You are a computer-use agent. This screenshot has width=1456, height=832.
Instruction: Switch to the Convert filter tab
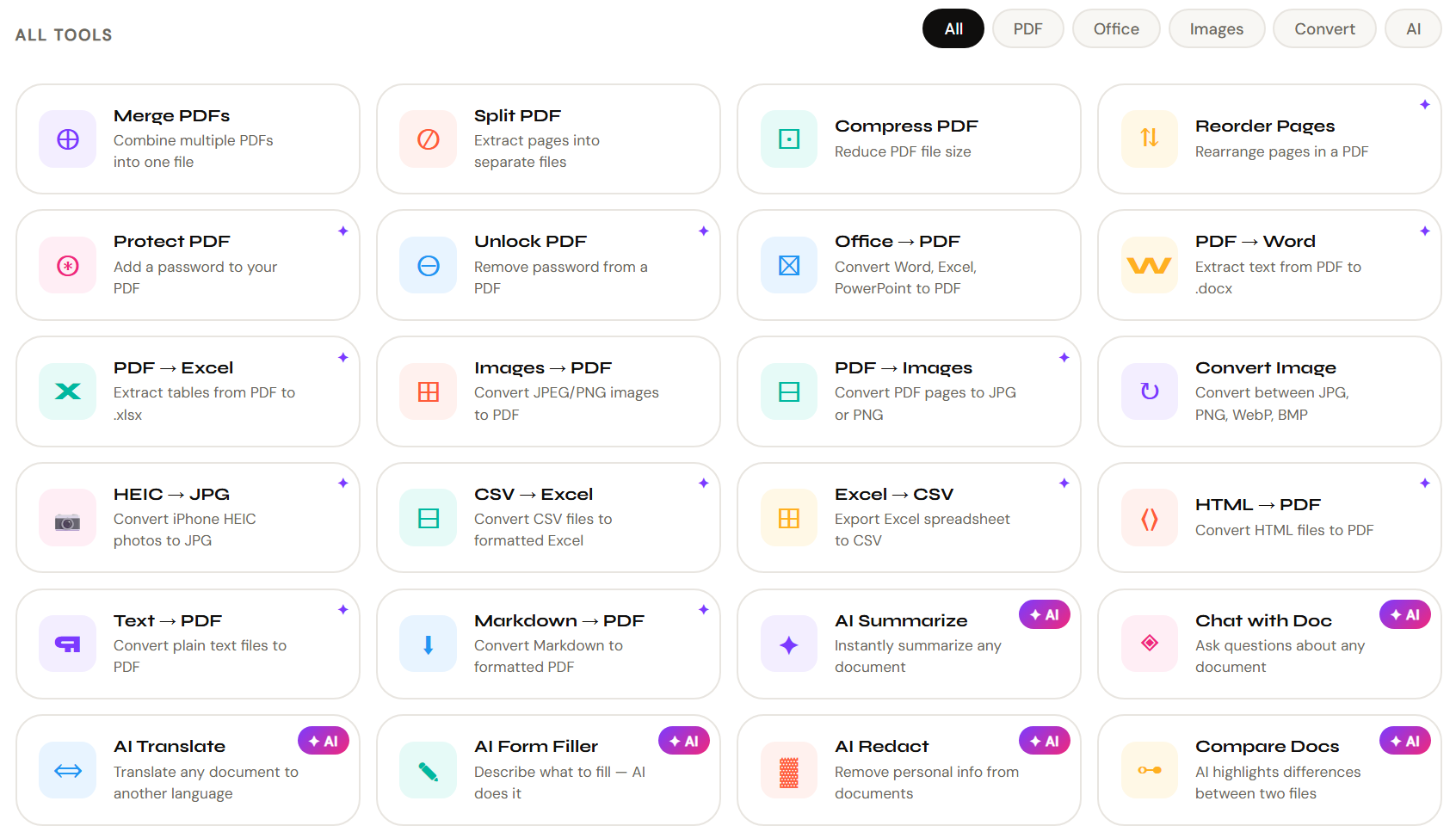point(1324,28)
